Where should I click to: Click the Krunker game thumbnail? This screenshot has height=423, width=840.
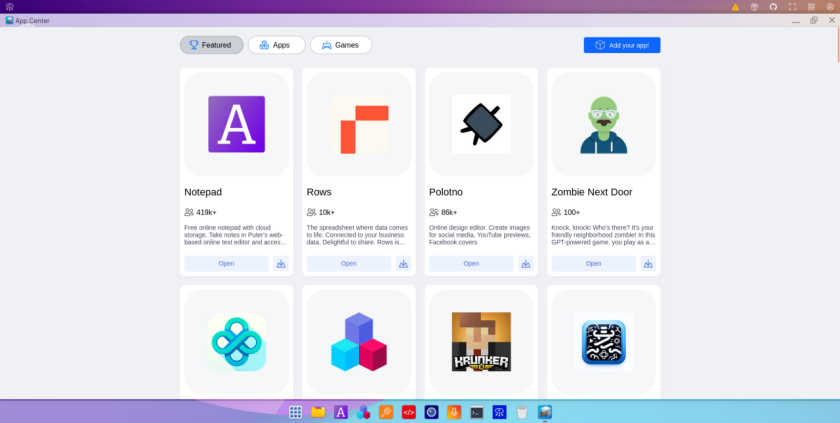pos(481,342)
